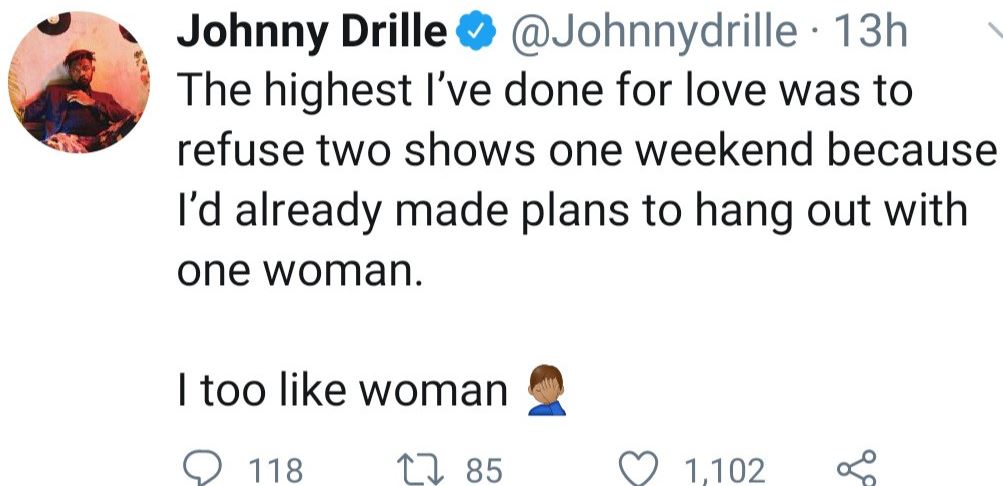The width and height of the screenshot is (1003, 486).
Task: Open the share icon menu
Action: [856, 467]
